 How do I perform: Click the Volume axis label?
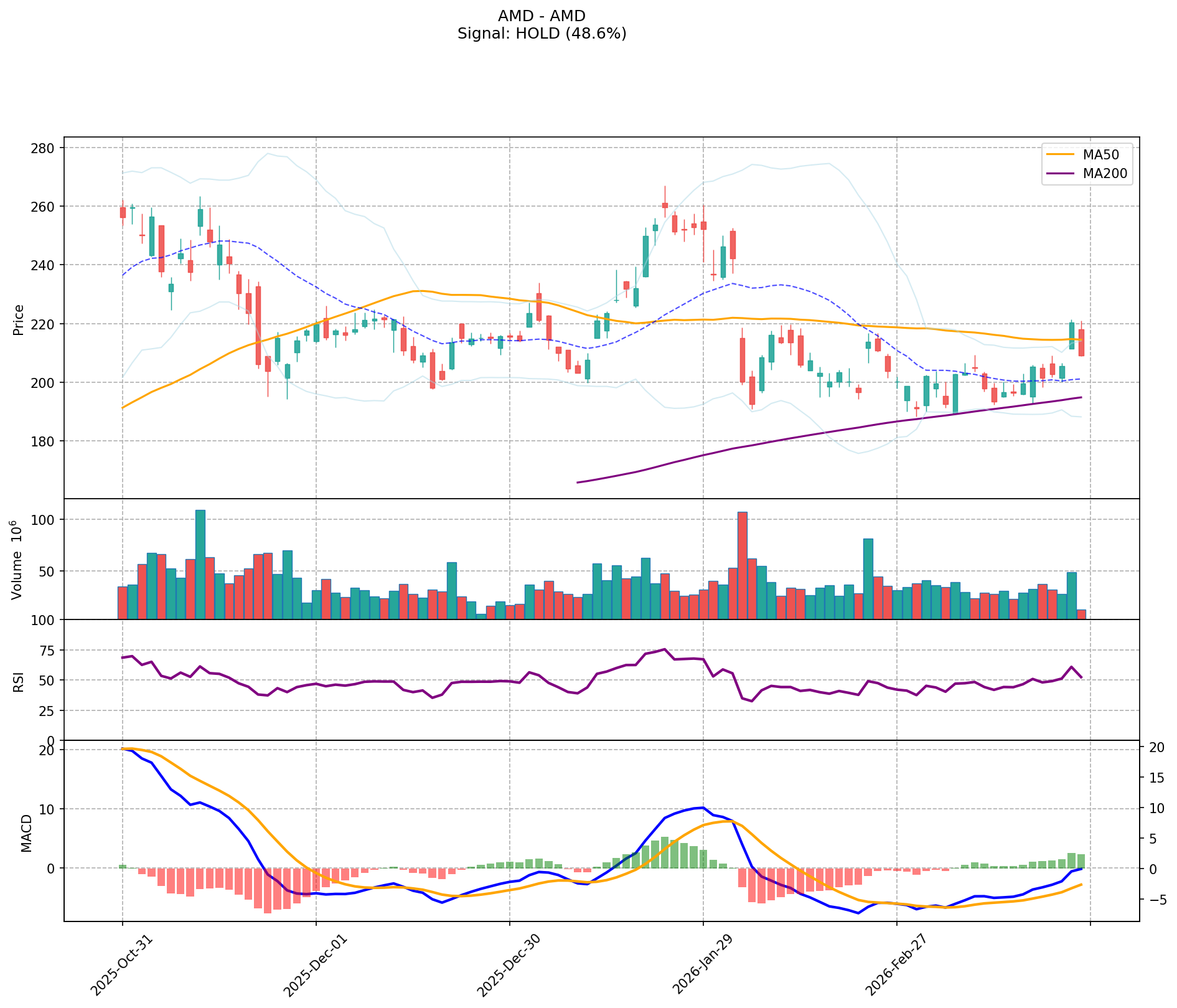click(18, 558)
